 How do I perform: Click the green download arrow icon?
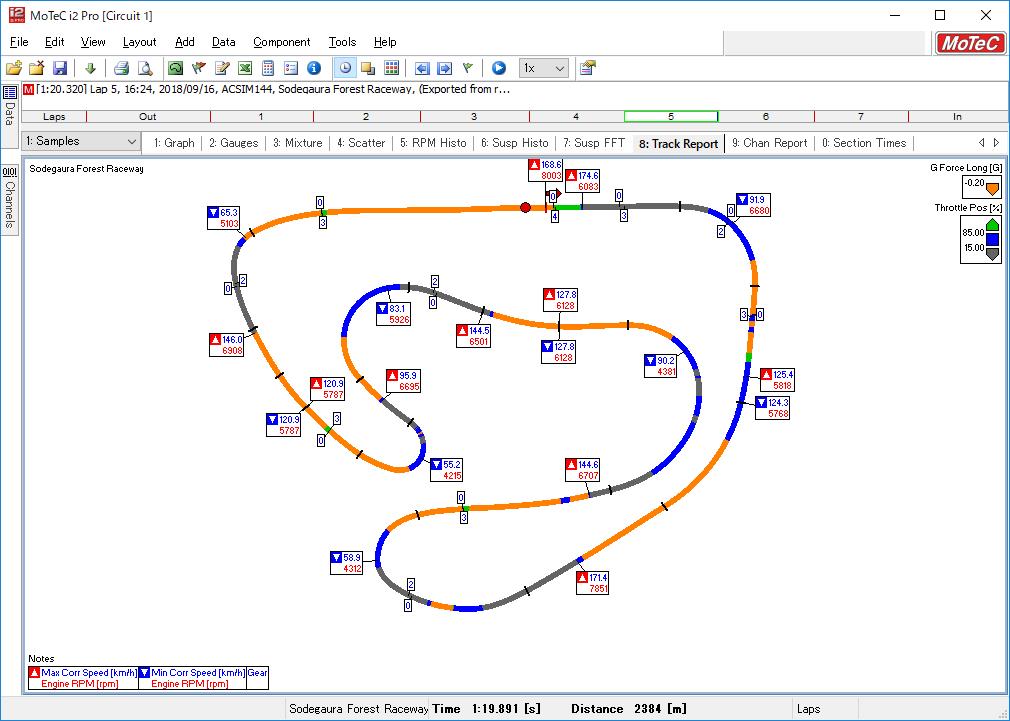click(x=90, y=68)
